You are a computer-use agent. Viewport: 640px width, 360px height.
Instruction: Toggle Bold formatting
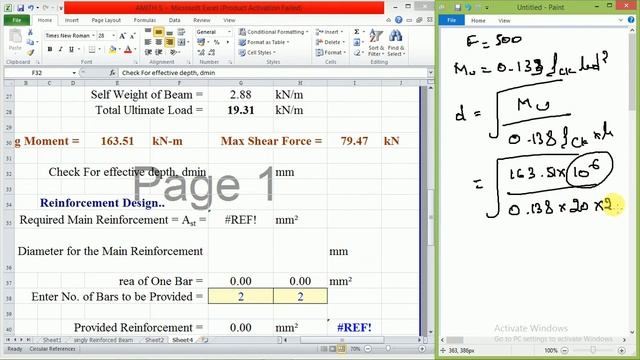click(50, 50)
